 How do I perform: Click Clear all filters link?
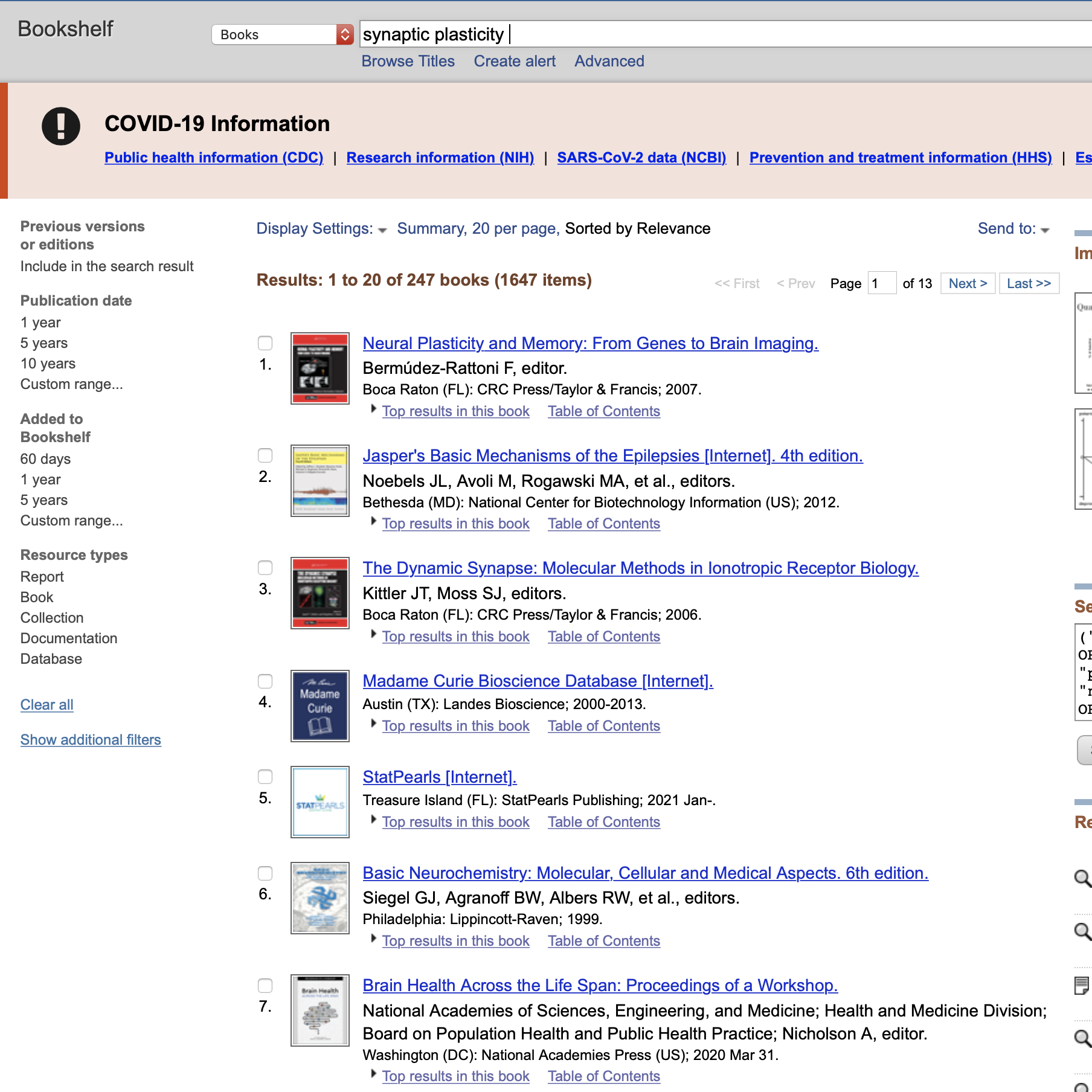(47, 705)
